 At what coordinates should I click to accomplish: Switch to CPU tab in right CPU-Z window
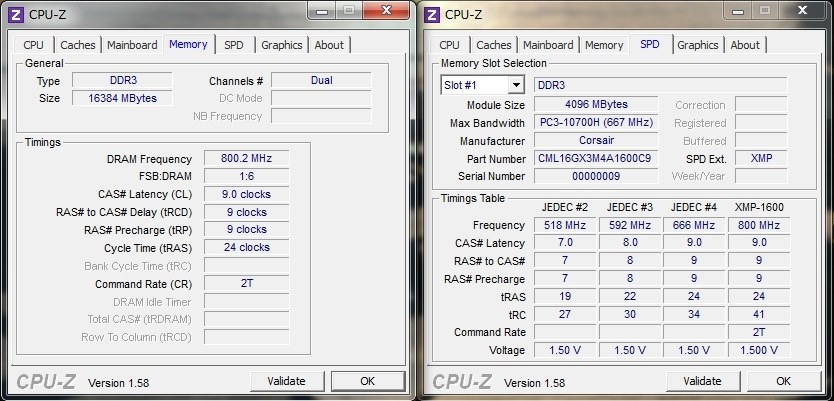pos(449,45)
